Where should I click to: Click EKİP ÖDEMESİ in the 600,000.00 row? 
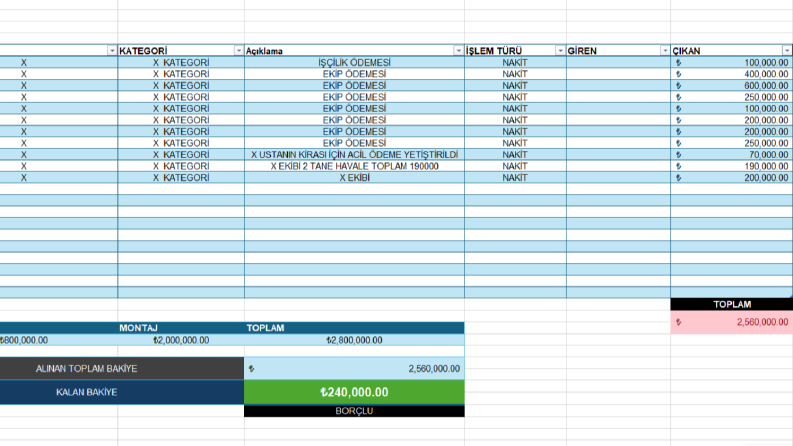pos(354,85)
